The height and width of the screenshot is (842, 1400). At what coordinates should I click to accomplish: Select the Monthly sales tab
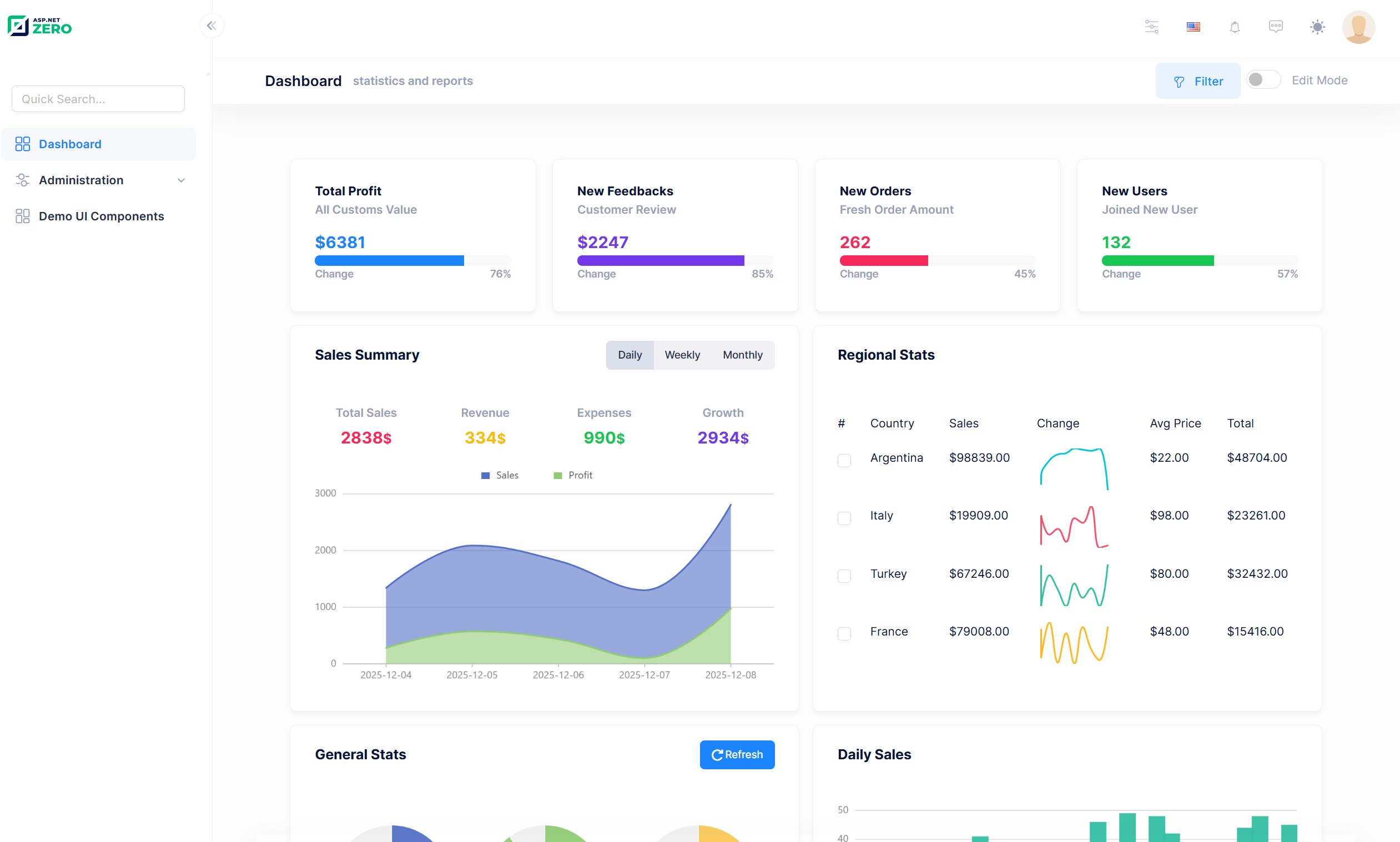pos(742,355)
